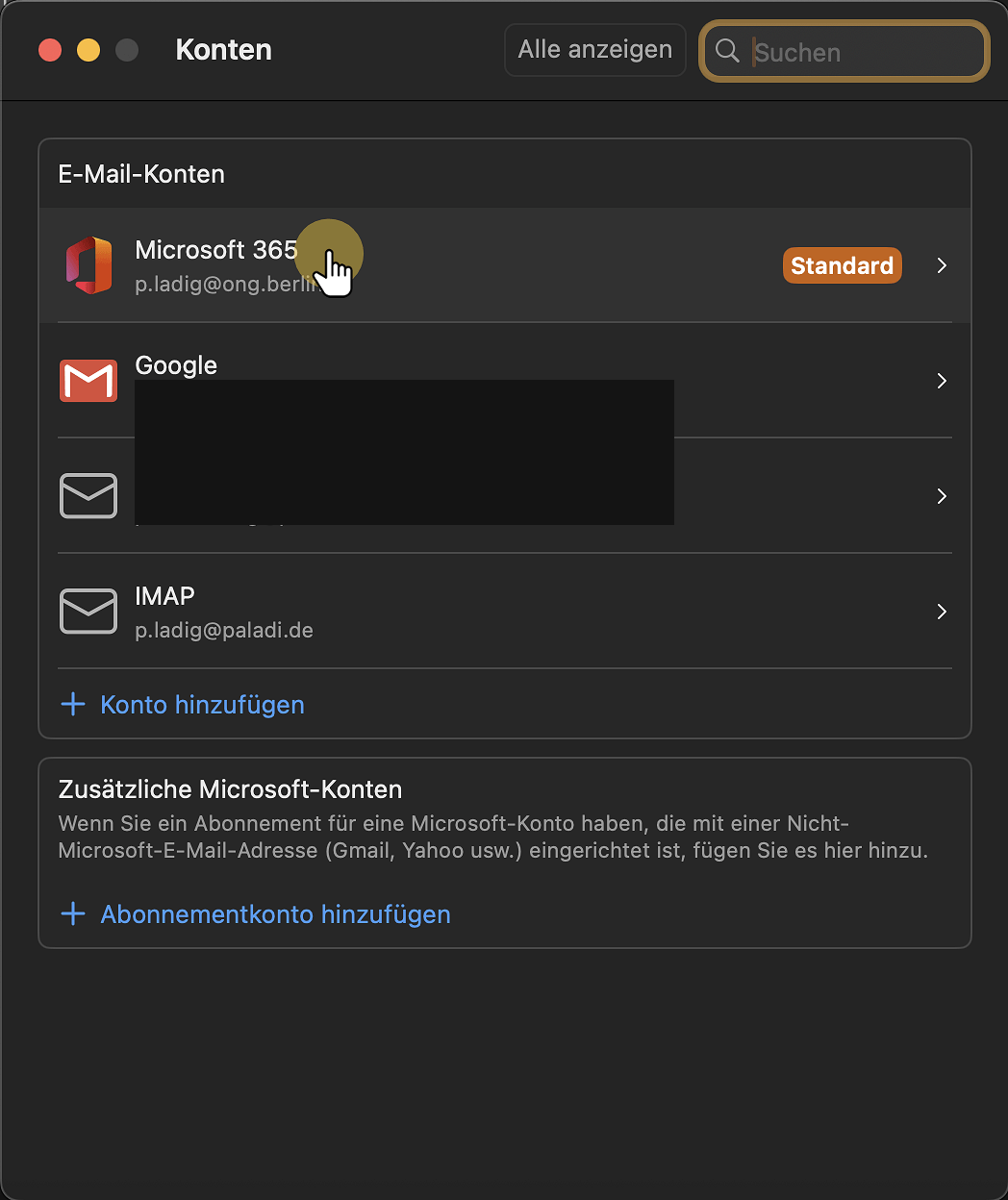Open chevron of the redacted envelope account row
The image size is (1008, 1200).
tap(942, 496)
